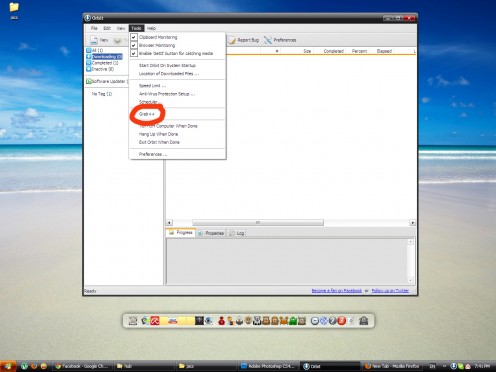496x372 pixels.
Task: Open the Help menu
Action: [x=151, y=28]
